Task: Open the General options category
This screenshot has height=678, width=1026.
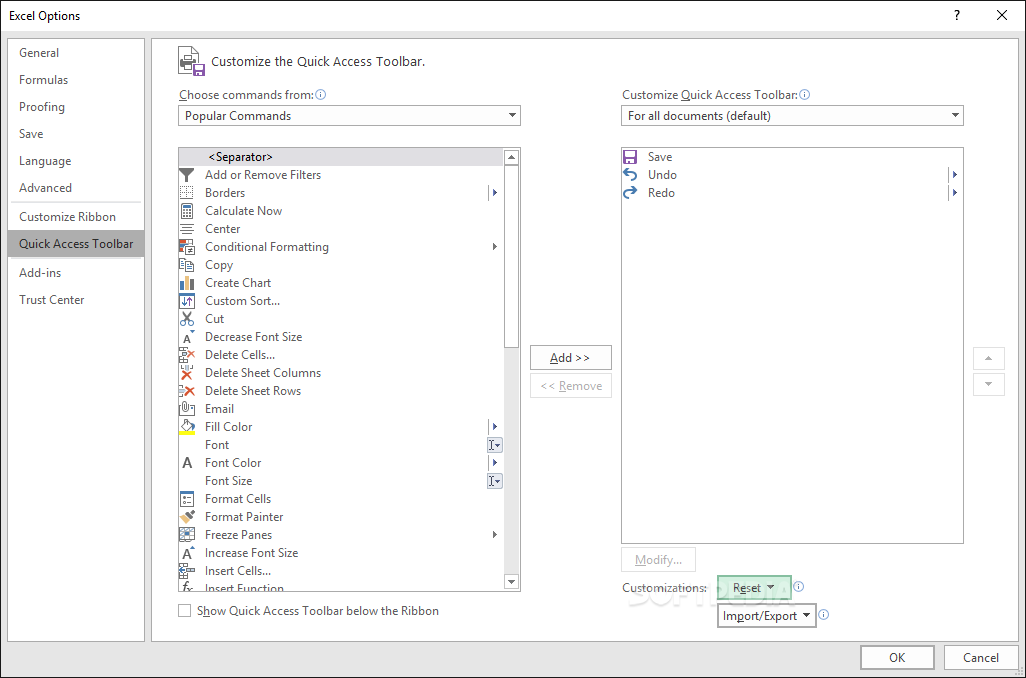Action: pyautogui.click(x=76, y=53)
